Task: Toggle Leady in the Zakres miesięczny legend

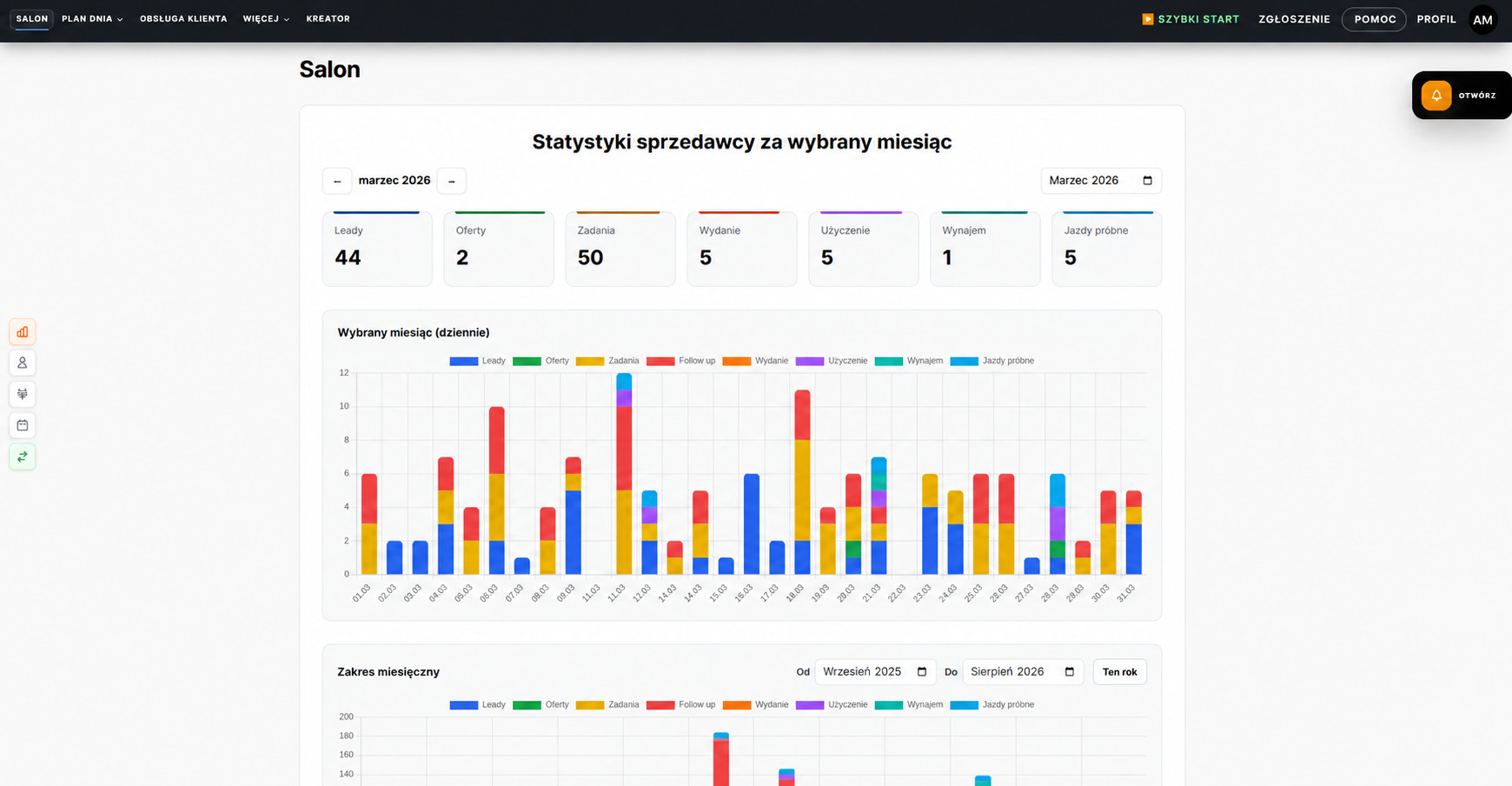Action: pos(477,705)
